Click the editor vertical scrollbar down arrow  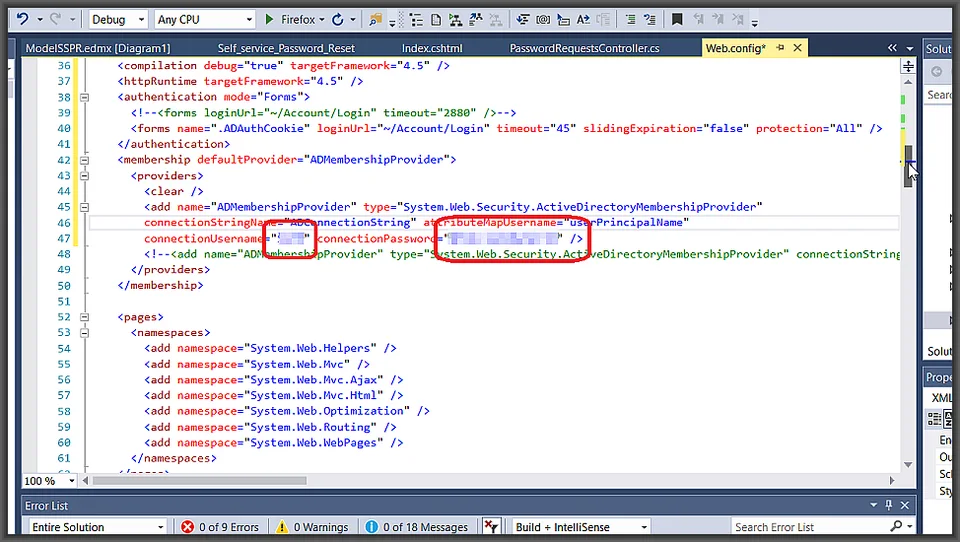(908, 465)
